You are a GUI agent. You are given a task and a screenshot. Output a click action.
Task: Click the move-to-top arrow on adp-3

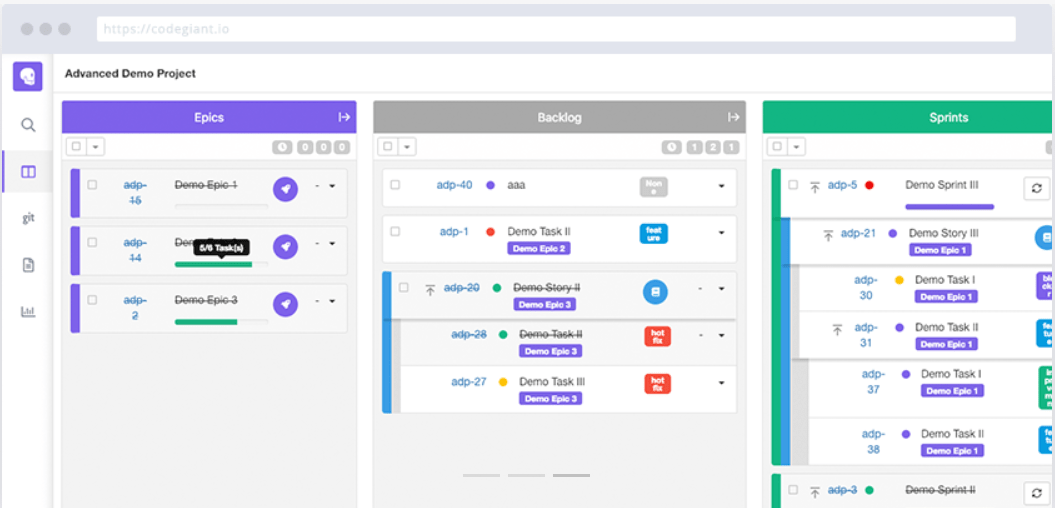(815, 493)
